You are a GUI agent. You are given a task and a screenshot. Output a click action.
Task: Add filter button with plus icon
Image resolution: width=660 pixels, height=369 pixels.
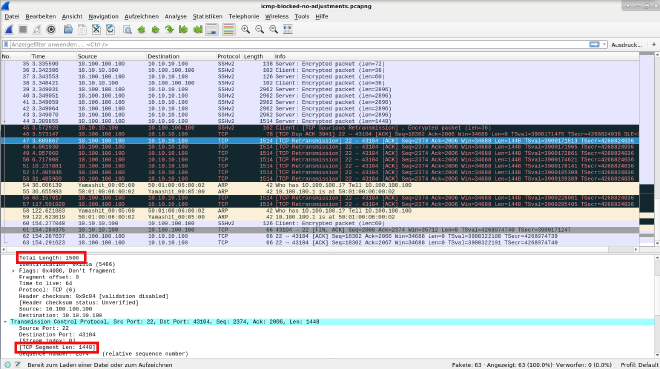coord(654,44)
